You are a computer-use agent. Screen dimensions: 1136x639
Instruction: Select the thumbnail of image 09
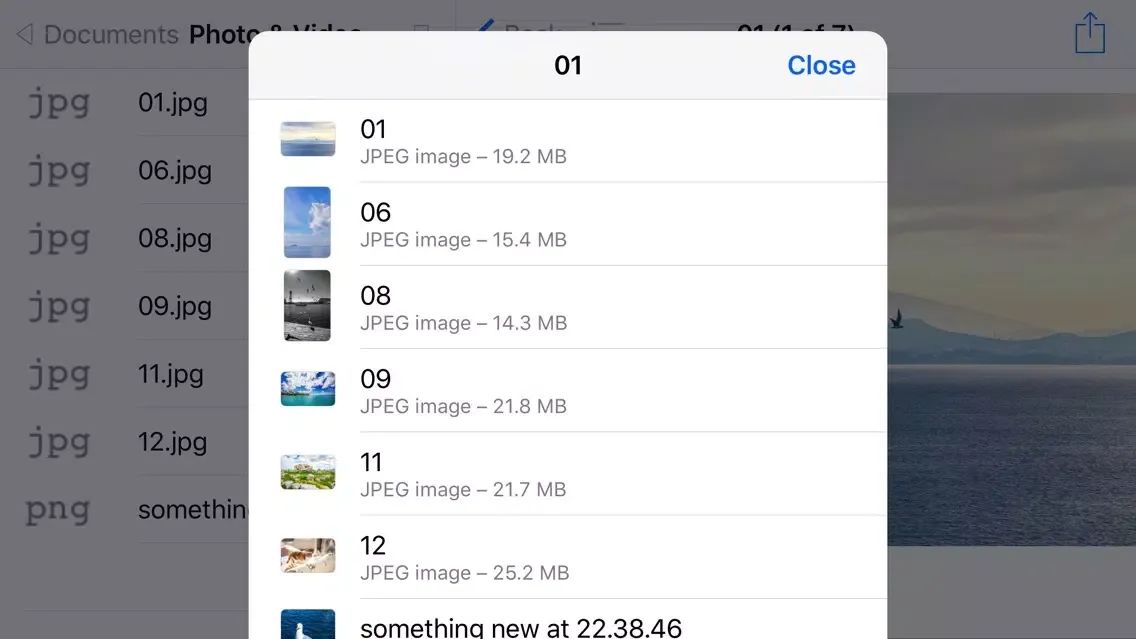(307, 389)
